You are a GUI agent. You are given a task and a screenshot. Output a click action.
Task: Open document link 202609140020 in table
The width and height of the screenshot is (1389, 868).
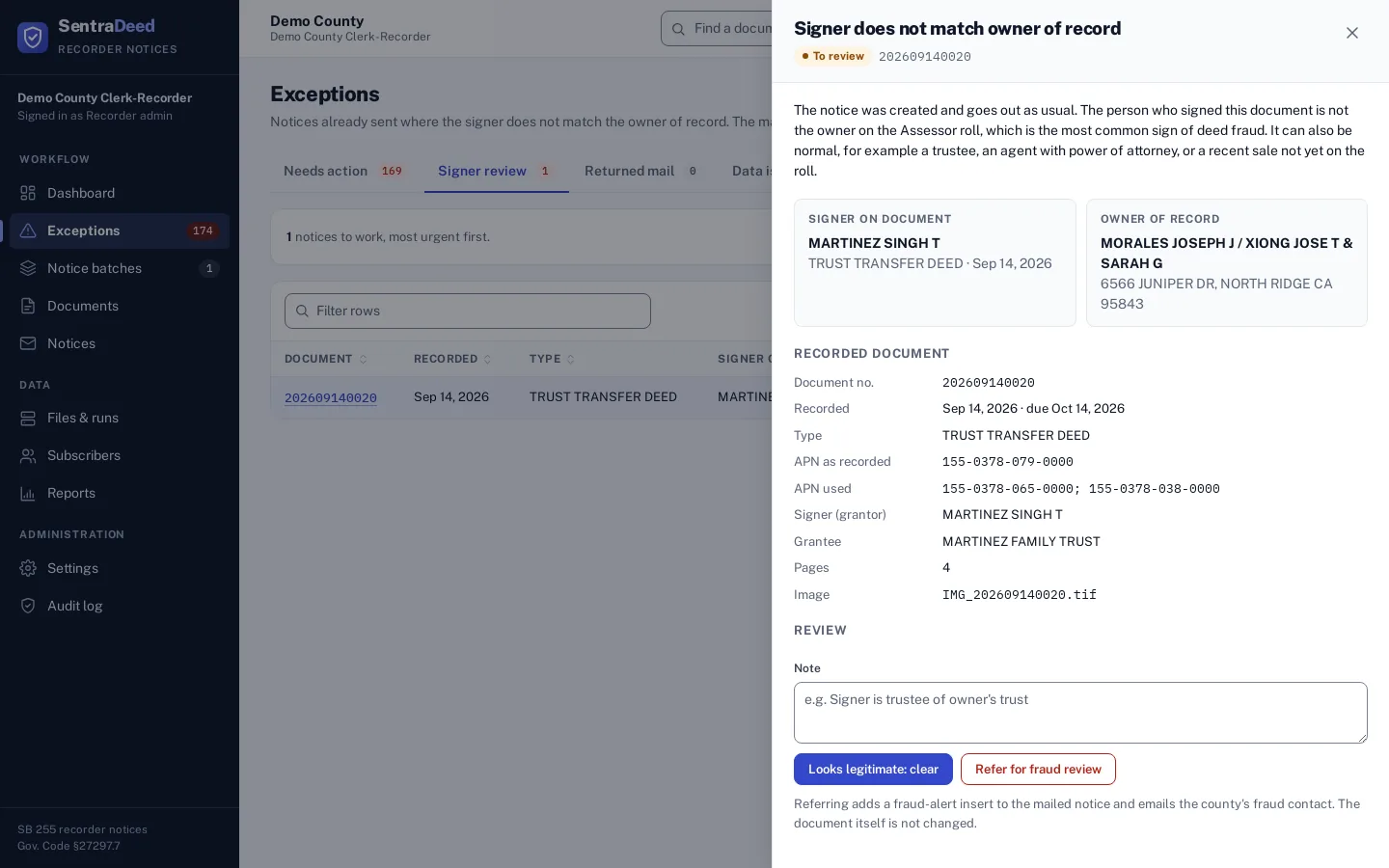[x=330, y=397]
